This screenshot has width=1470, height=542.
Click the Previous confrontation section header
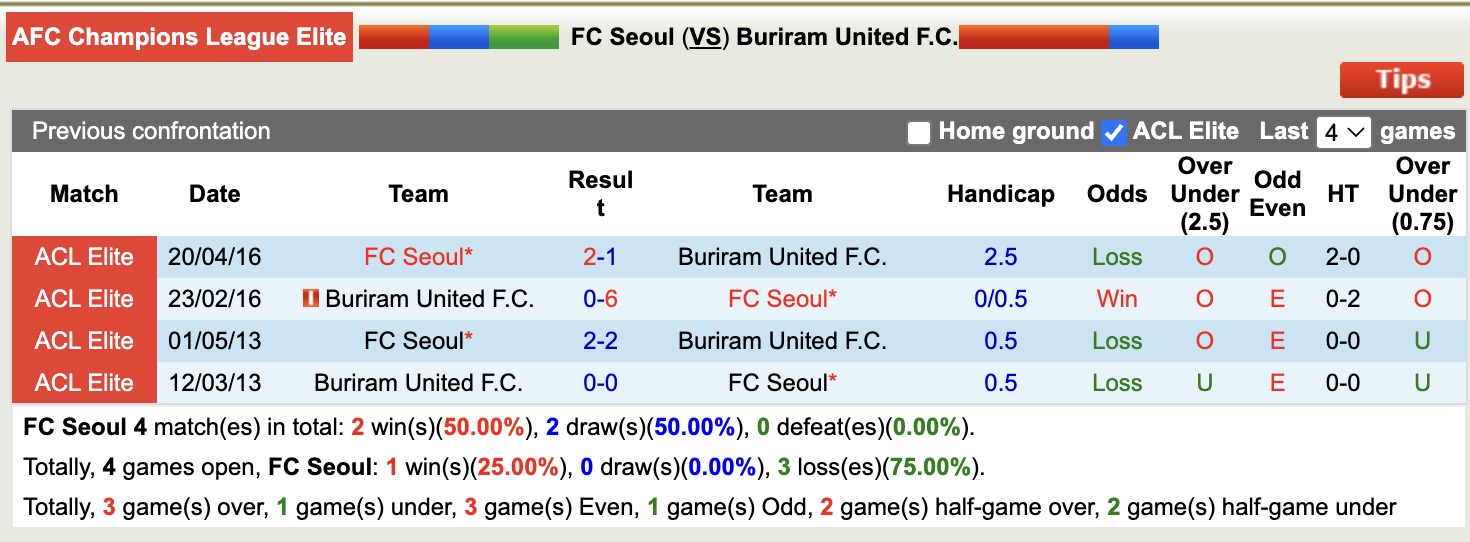tap(151, 131)
